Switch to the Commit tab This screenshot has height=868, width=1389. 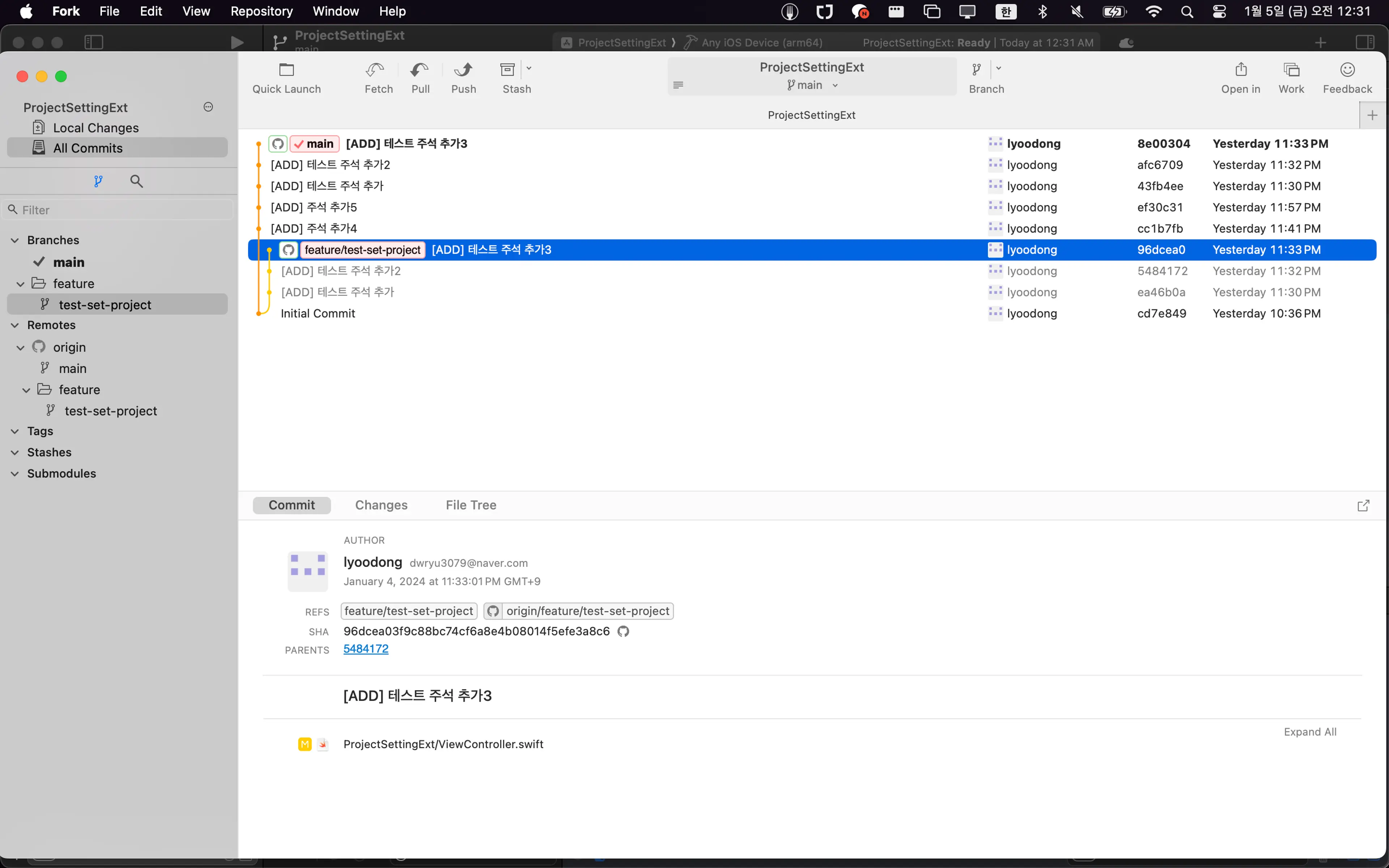click(292, 505)
